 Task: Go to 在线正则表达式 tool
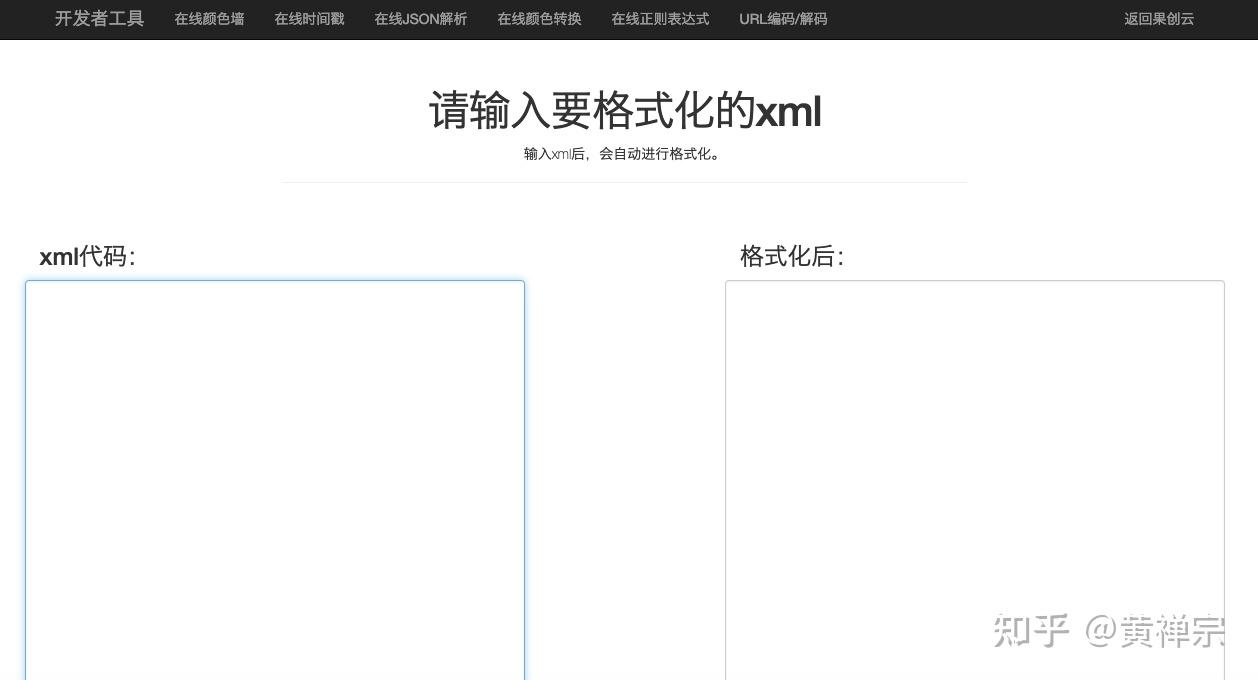click(x=660, y=19)
